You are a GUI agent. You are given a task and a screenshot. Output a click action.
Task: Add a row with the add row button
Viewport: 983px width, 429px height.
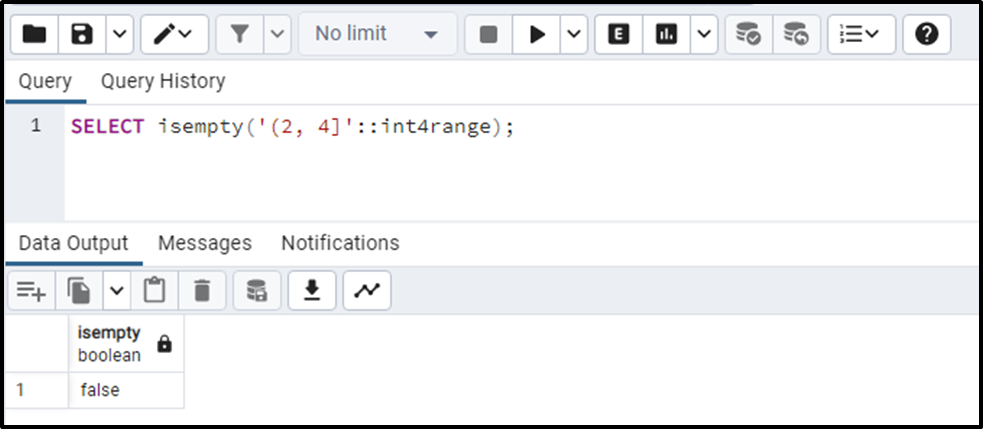tap(31, 290)
